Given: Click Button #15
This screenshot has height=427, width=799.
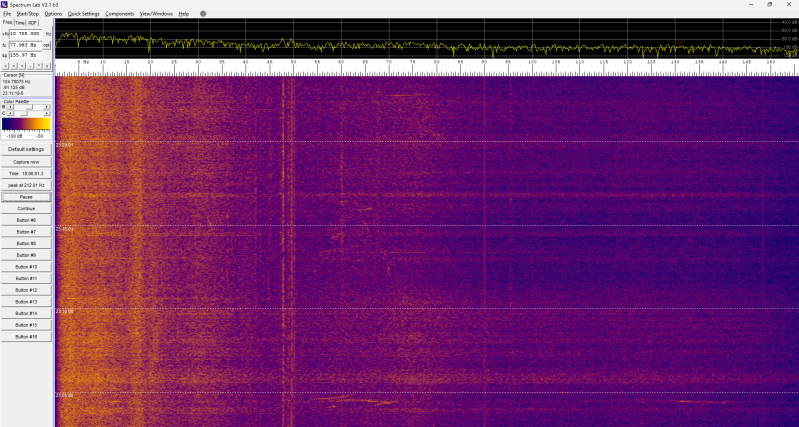Looking at the screenshot, I should tap(26, 325).
